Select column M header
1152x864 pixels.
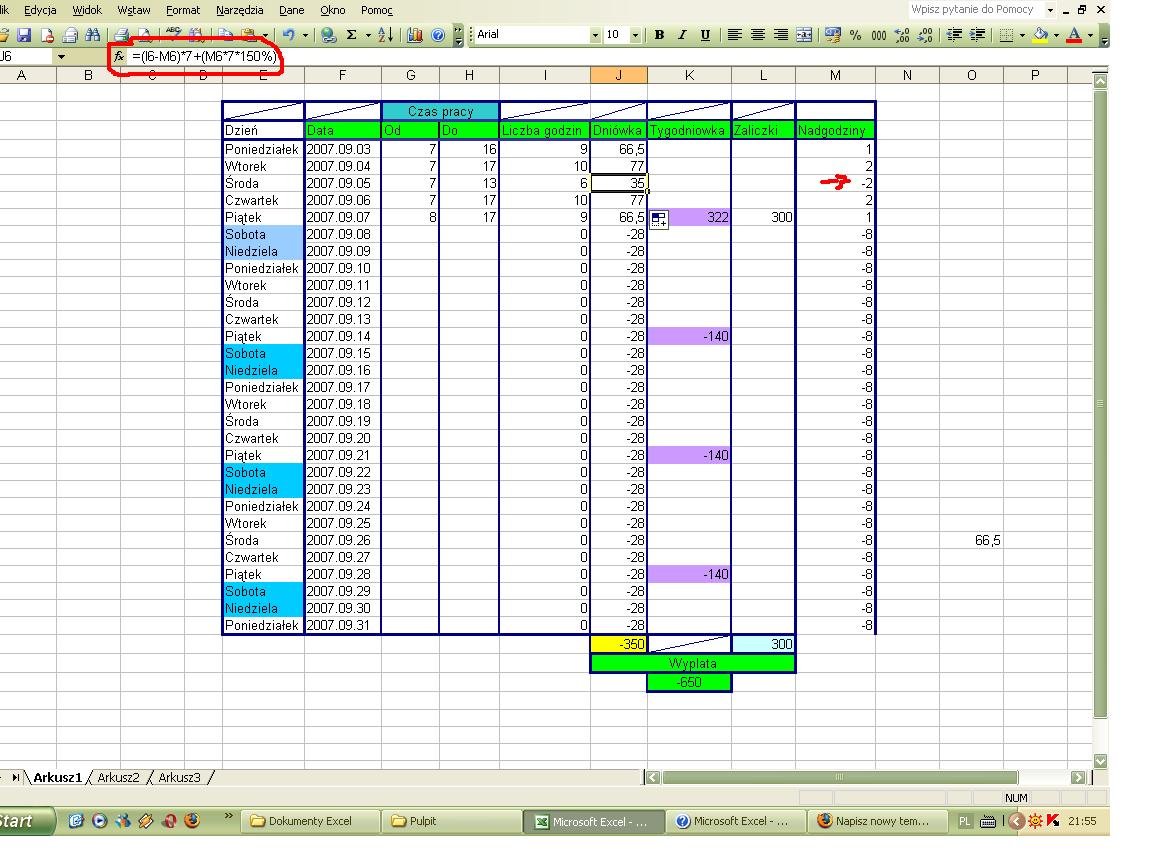point(835,75)
